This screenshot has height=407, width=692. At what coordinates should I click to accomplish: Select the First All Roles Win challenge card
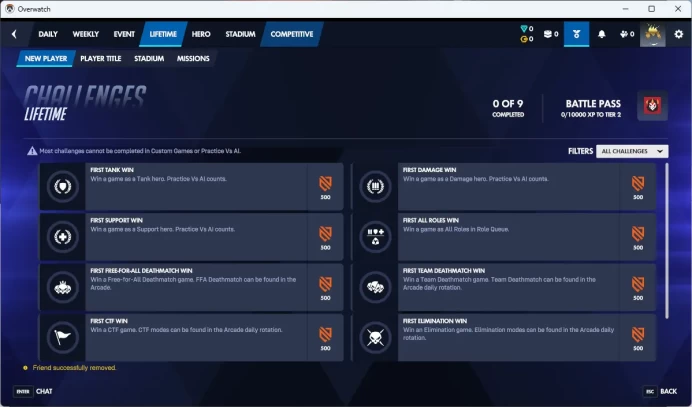[x=504, y=237]
